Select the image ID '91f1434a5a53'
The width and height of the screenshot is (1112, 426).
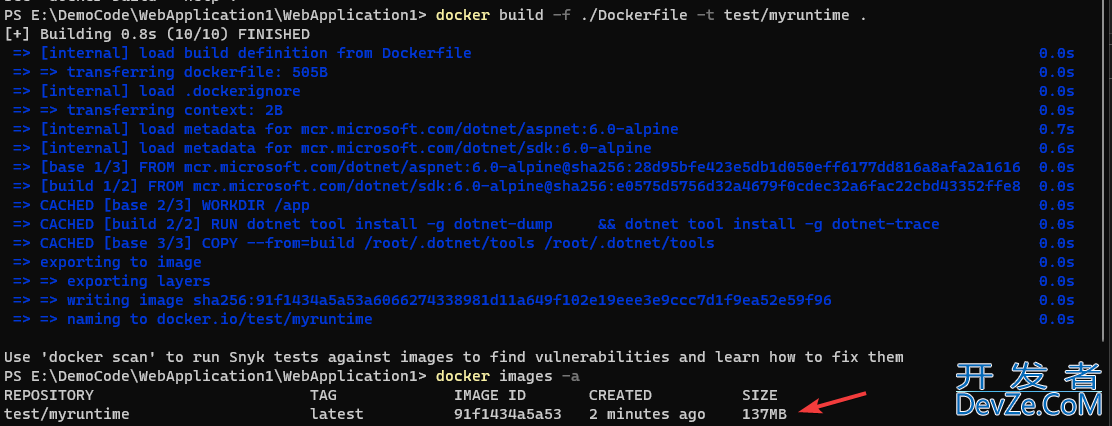pos(508,415)
